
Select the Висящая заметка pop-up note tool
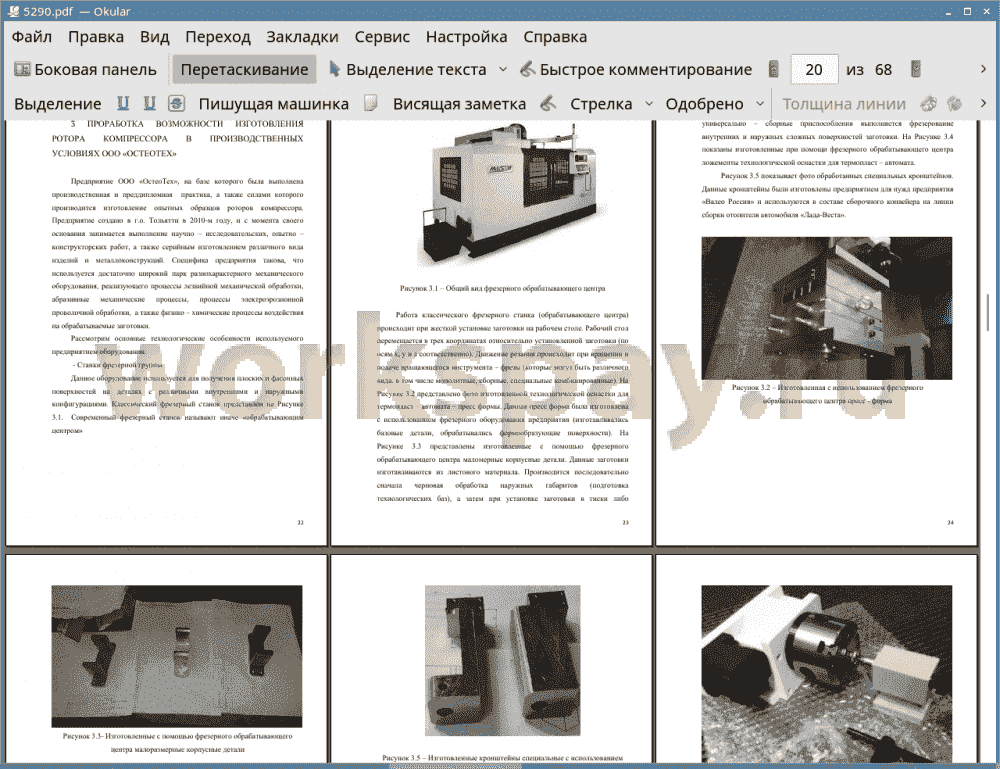(x=459, y=104)
